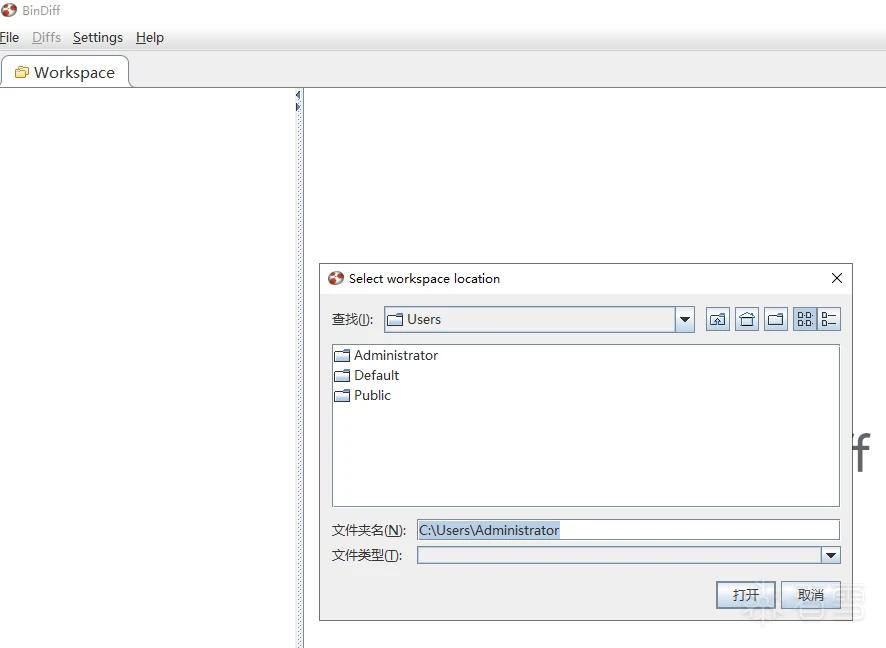Switch to List view icon
Image resolution: width=886 pixels, height=648 pixels.
point(805,319)
